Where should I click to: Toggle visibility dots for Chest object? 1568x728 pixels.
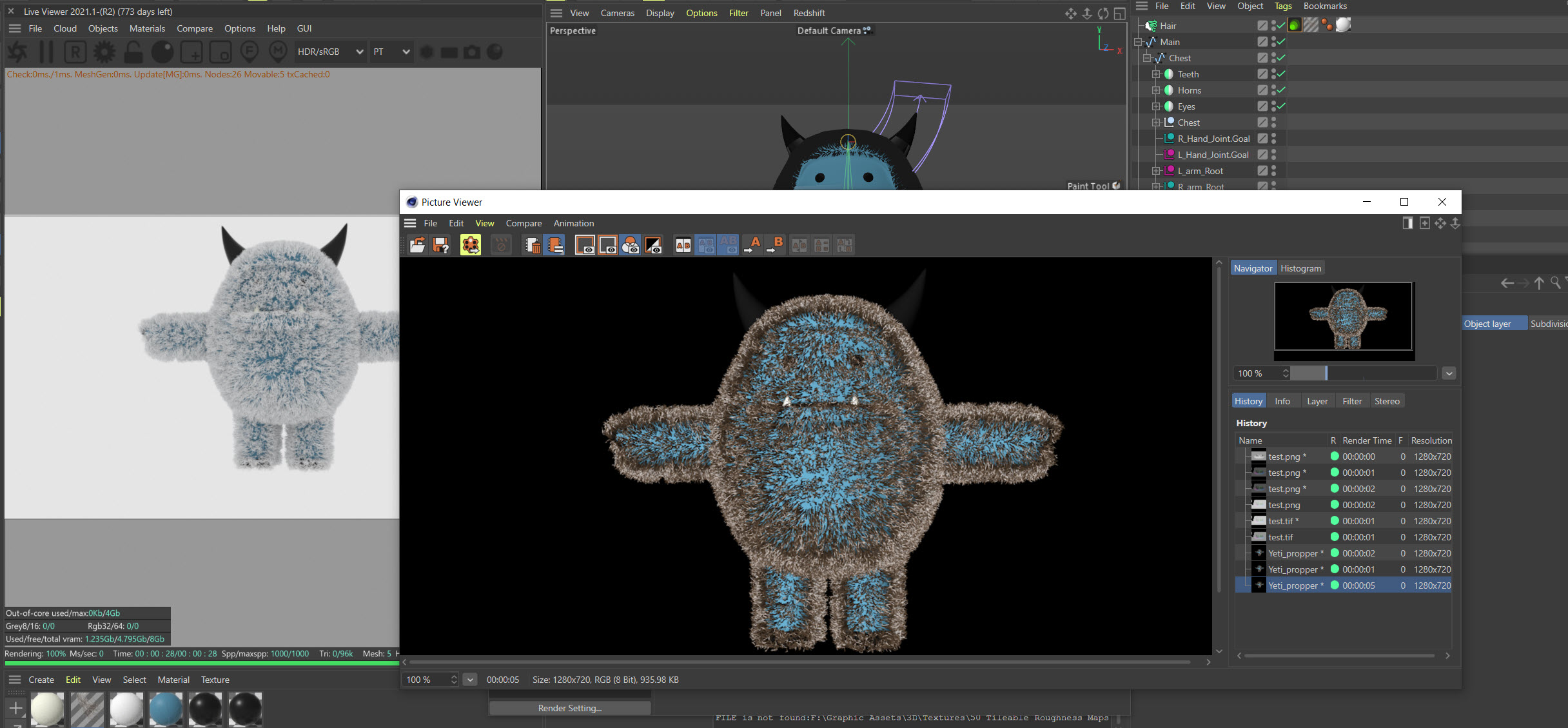click(x=1274, y=123)
